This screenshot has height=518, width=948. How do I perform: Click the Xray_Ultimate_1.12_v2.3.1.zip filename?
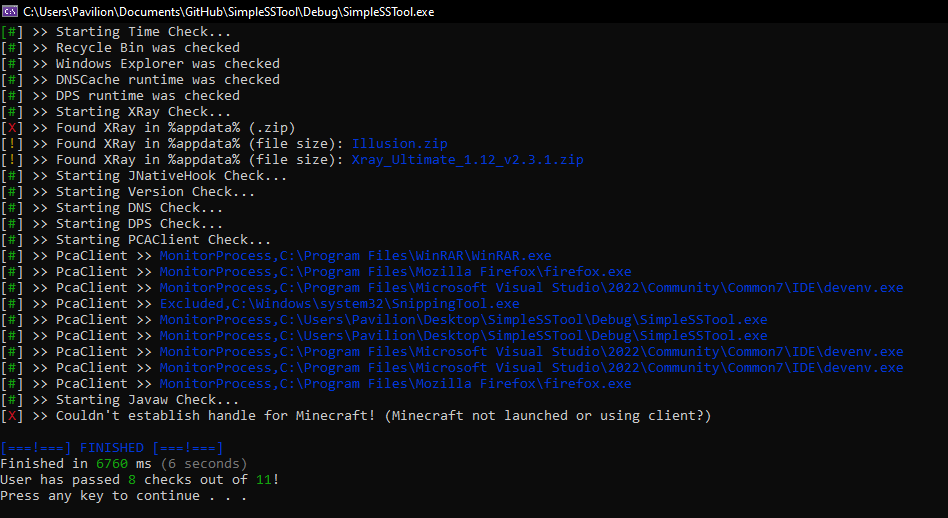pos(467,160)
